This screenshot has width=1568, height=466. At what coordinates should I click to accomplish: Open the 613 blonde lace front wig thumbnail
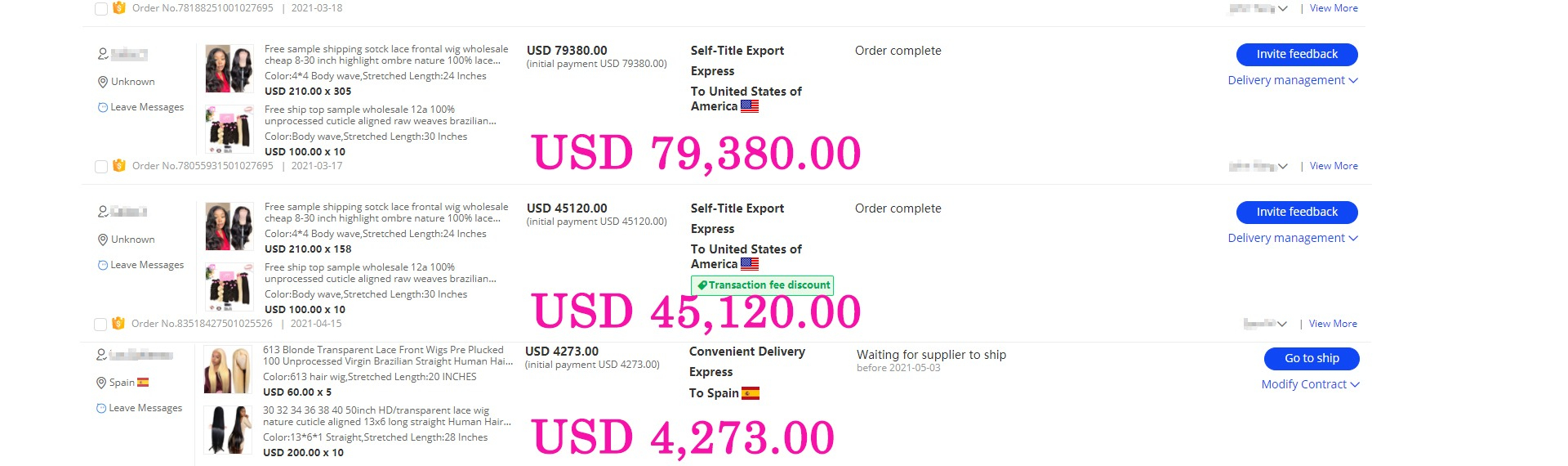click(227, 370)
